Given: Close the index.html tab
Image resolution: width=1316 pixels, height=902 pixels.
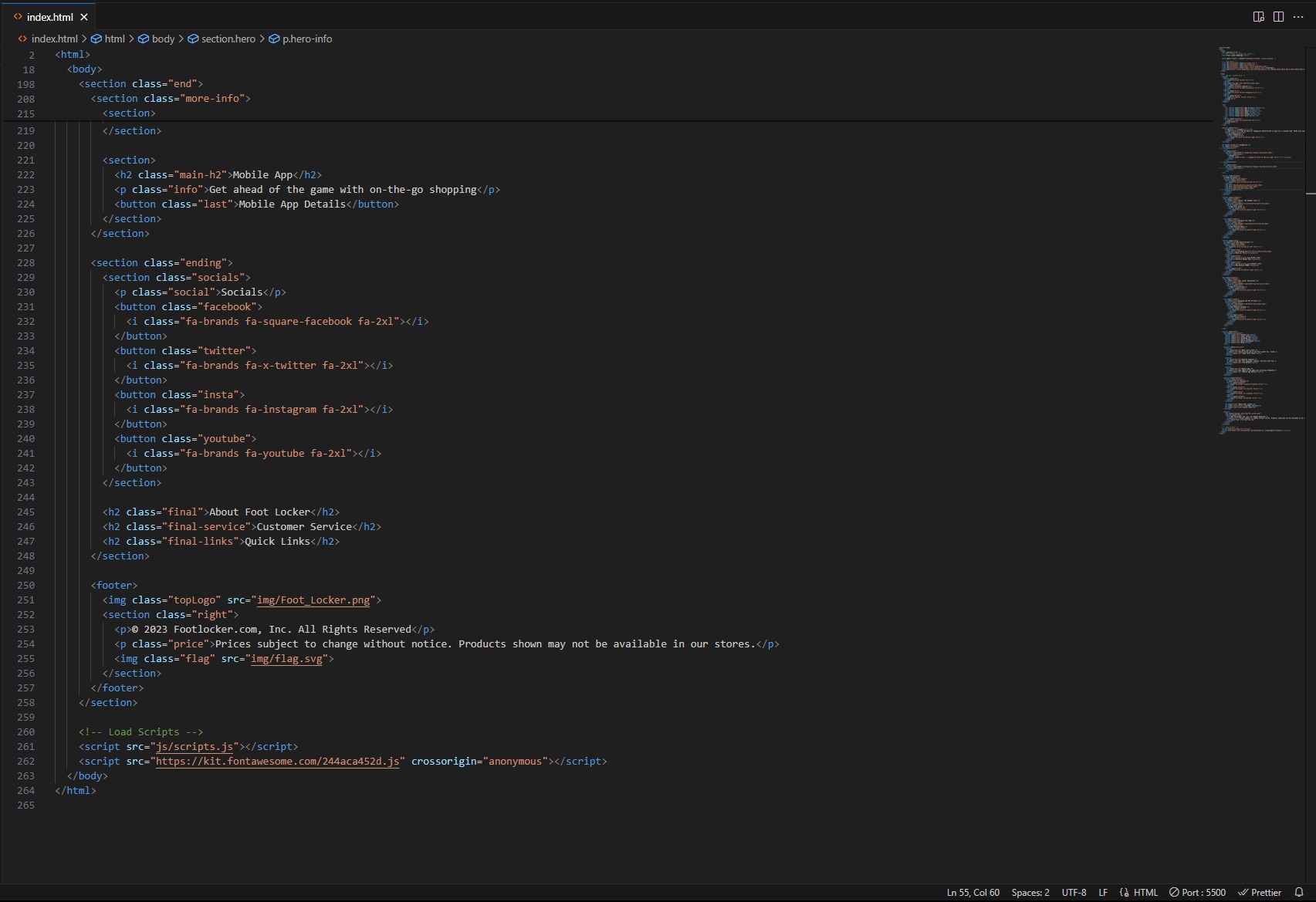Looking at the screenshot, I should click(x=84, y=17).
